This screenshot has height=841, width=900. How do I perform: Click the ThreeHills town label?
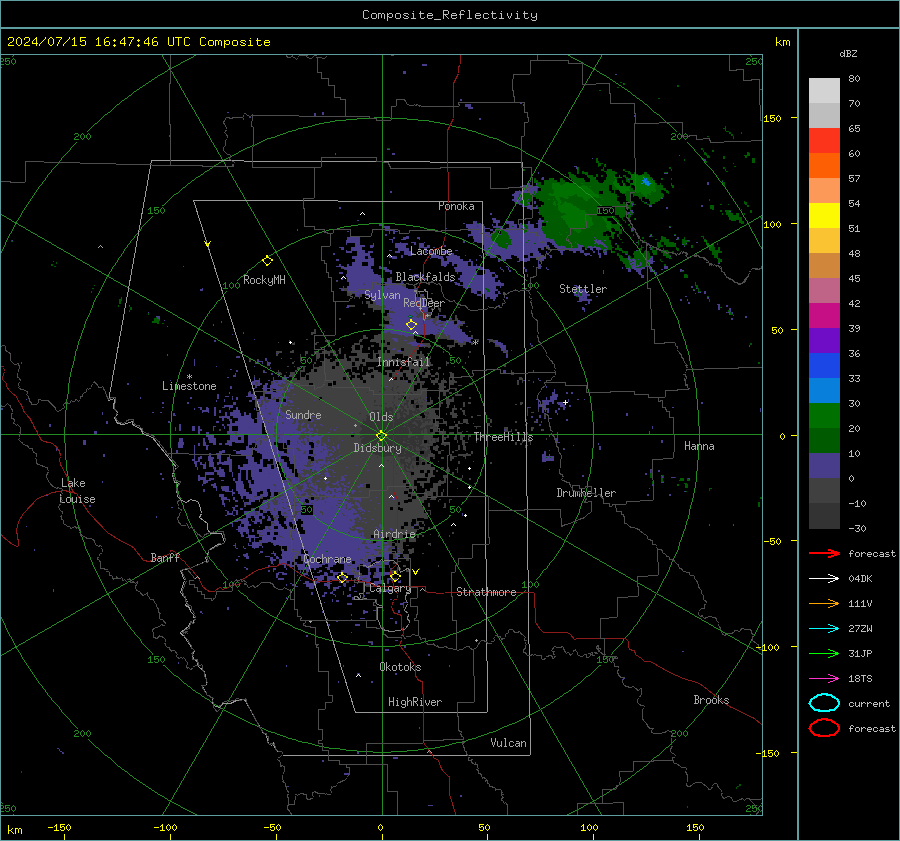click(503, 437)
